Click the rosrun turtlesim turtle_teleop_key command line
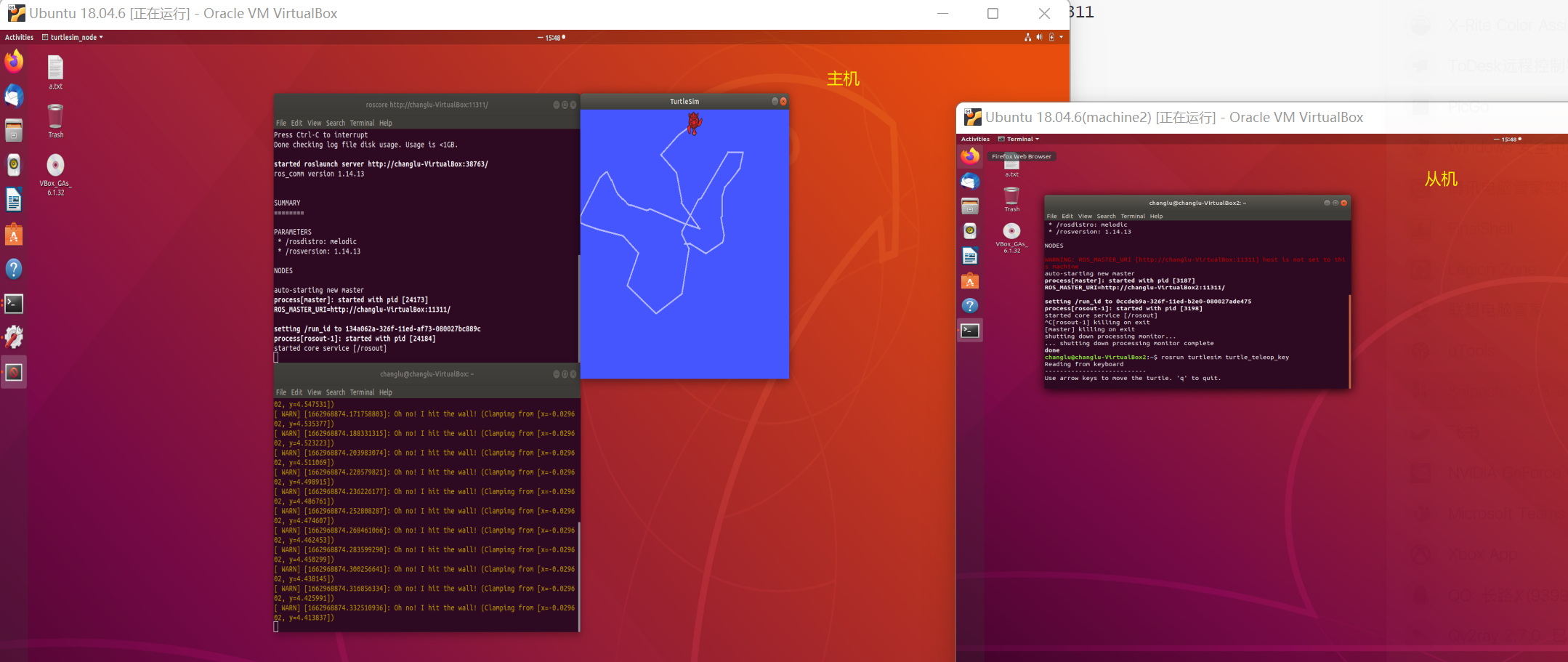This screenshot has height=662, width=1568. [x=1167, y=357]
